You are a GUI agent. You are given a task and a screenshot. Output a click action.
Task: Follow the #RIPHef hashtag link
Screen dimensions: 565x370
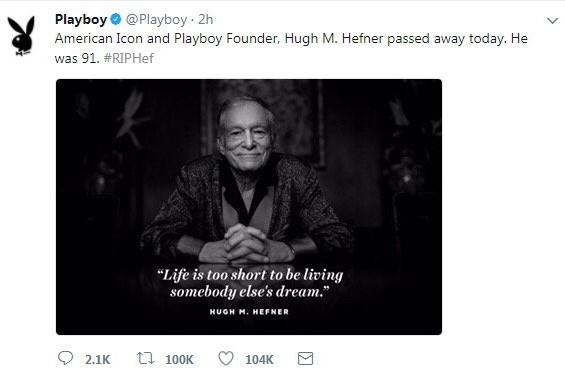tap(129, 58)
